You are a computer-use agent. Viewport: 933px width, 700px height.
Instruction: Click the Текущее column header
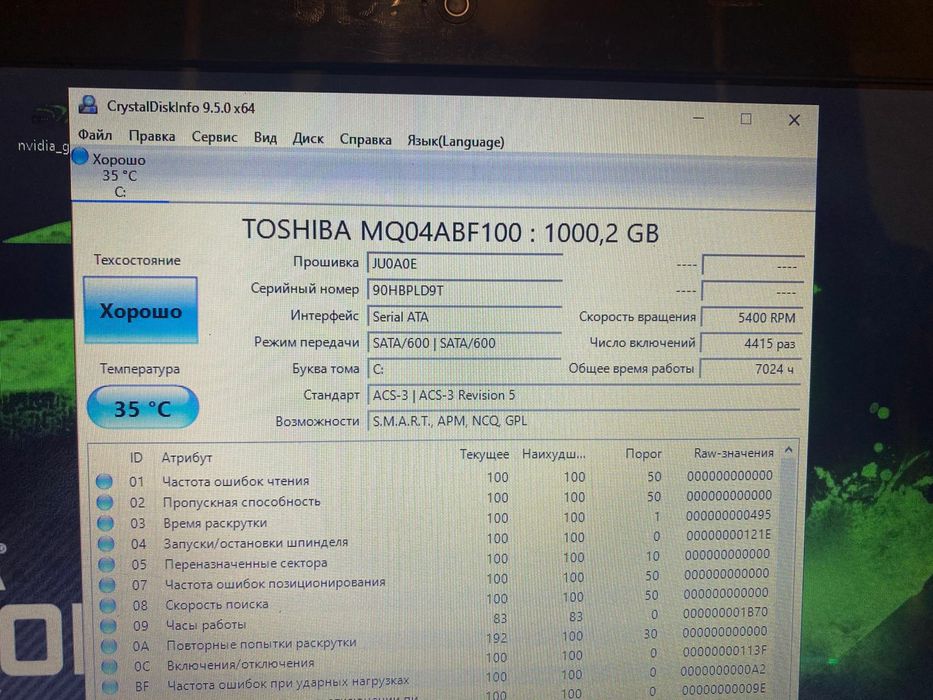tap(484, 454)
